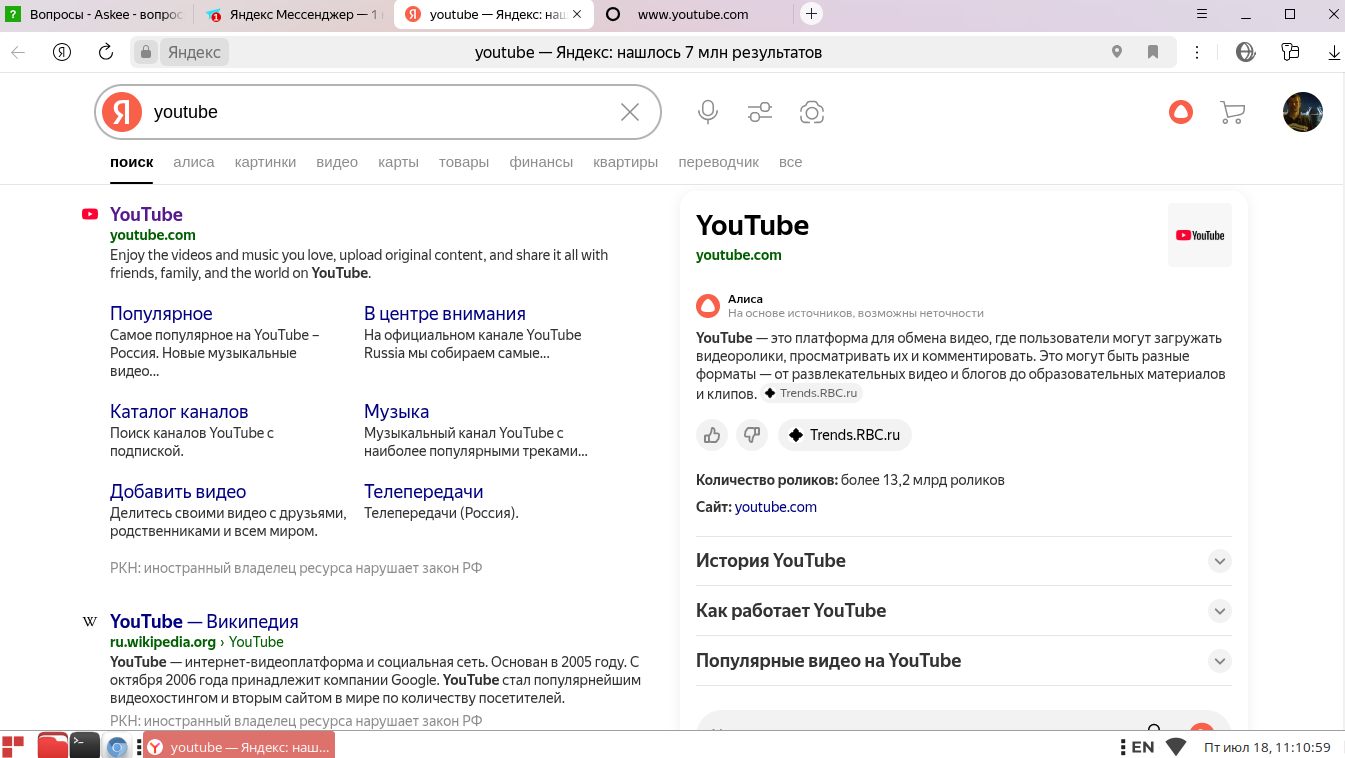Click the padlock site security icon
Viewport: 1345px width, 758px height.
point(146,52)
